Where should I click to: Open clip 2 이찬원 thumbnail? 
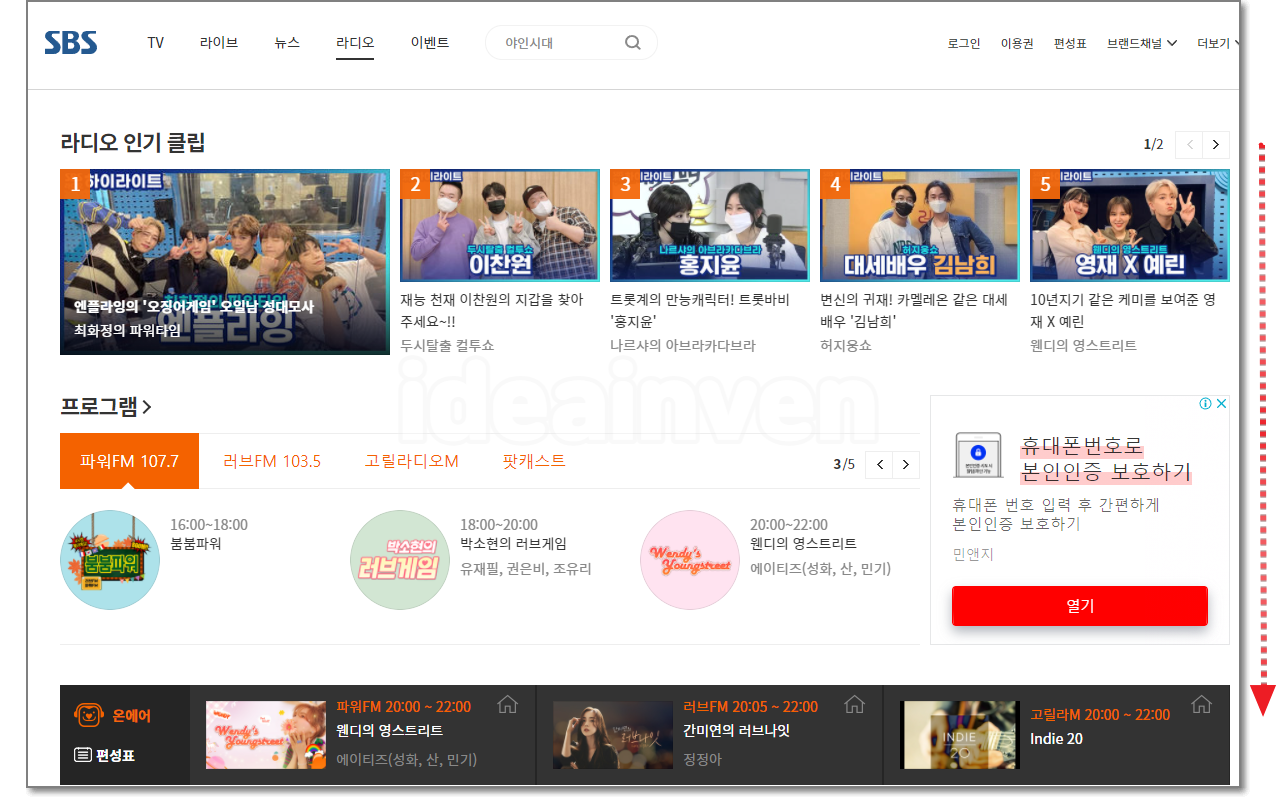click(x=500, y=225)
